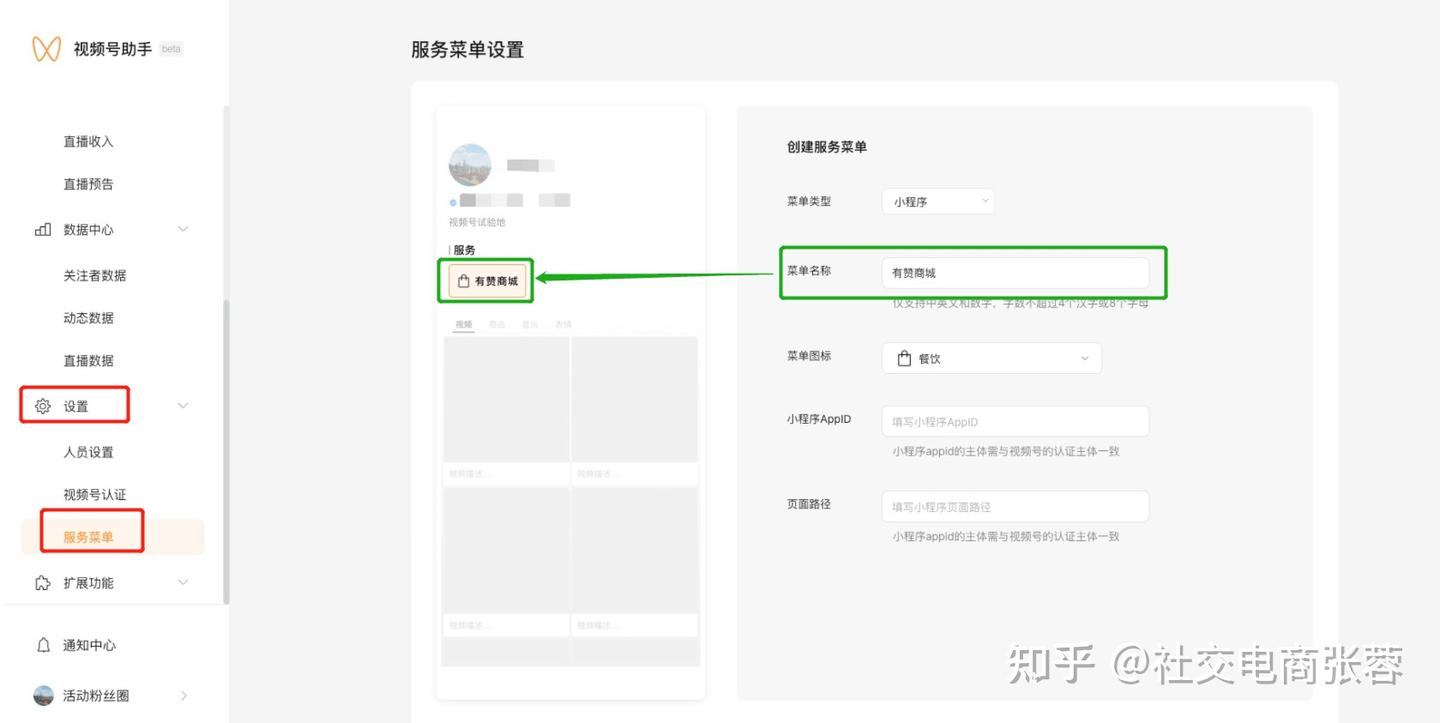This screenshot has height=723, width=1440.
Task: Open the 菜单图标 dropdown showing 餐饮
Action: coord(992,358)
